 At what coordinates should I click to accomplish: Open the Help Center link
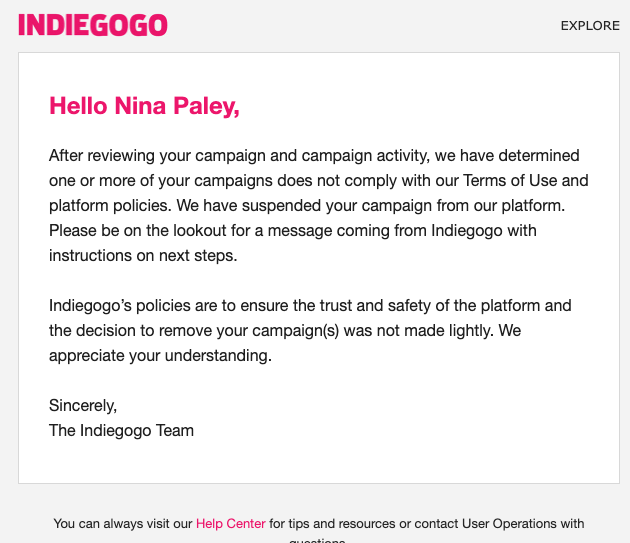pyautogui.click(x=231, y=523)
